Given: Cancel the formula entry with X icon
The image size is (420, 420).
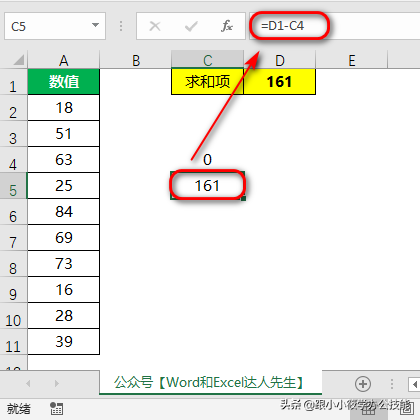Looking at the screenshot, I should [x=155, y=26].
